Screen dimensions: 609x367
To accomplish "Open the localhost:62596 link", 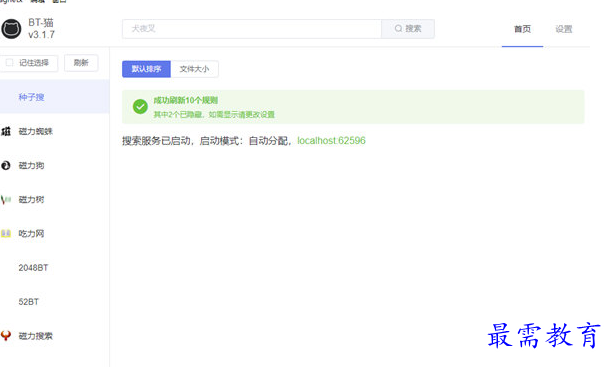I will 331,141.
